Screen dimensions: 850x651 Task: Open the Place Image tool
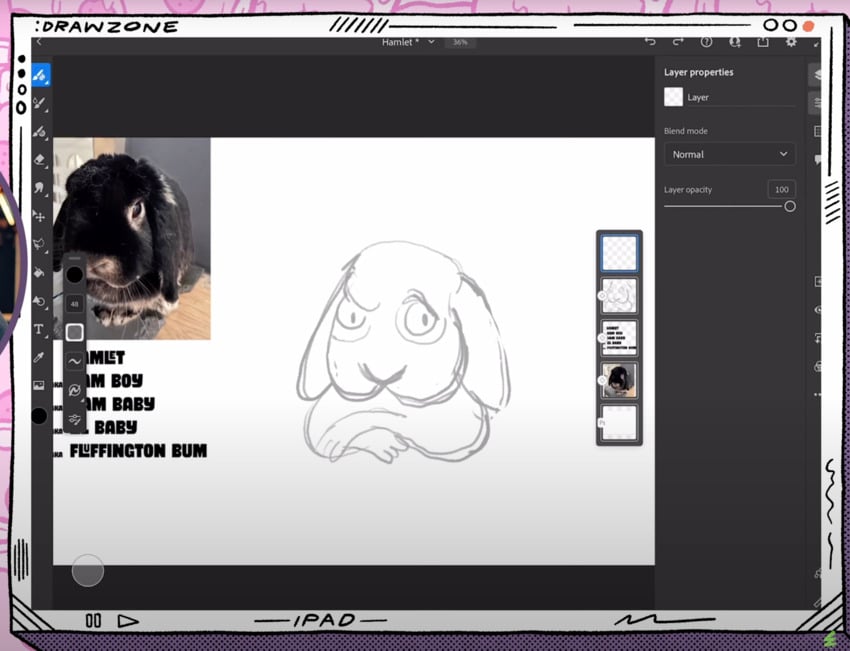pyautogui.click(x=42, y=383)
